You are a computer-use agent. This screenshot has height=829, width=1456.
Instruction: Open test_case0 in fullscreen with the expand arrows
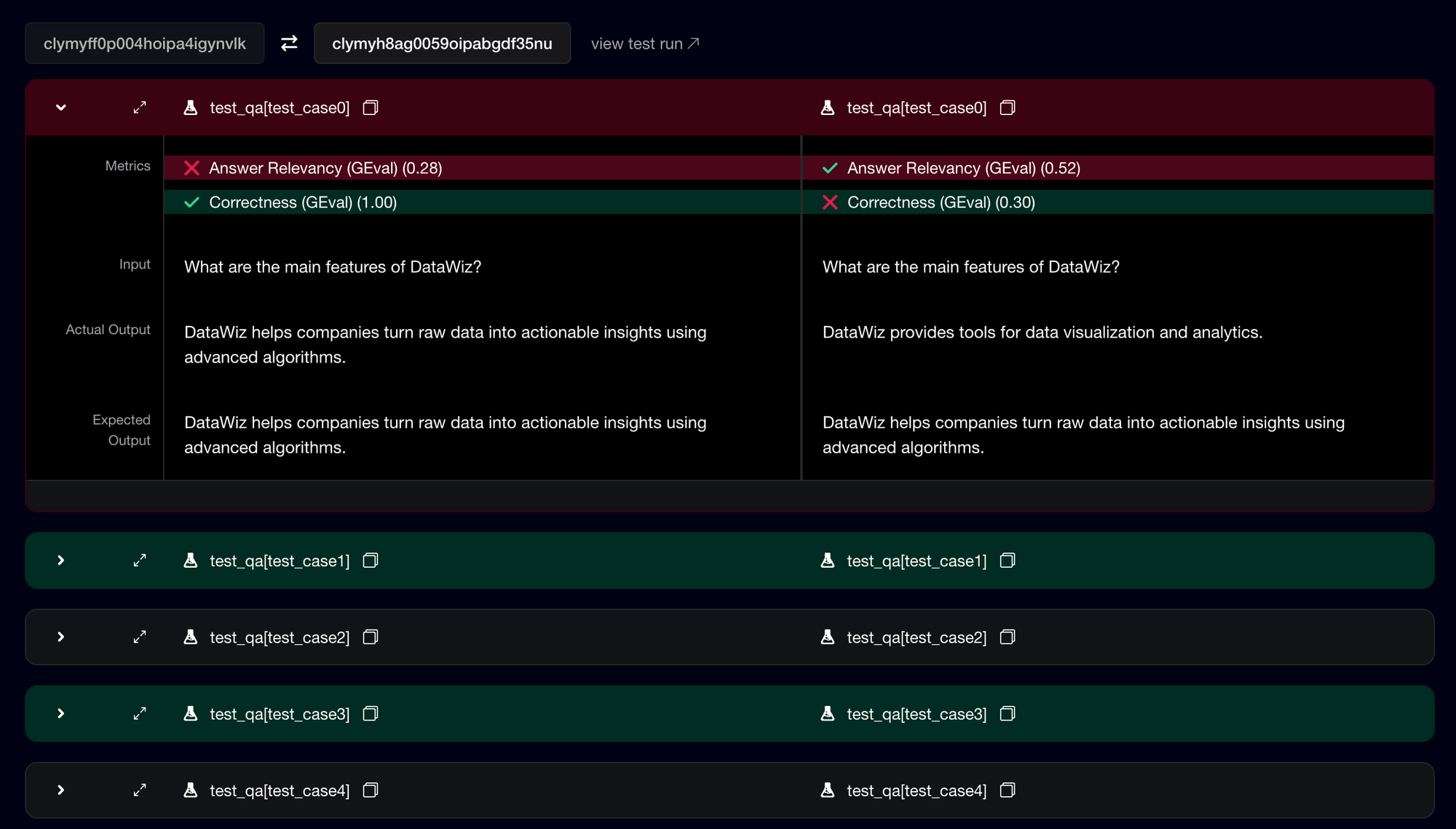coord(139,107)
